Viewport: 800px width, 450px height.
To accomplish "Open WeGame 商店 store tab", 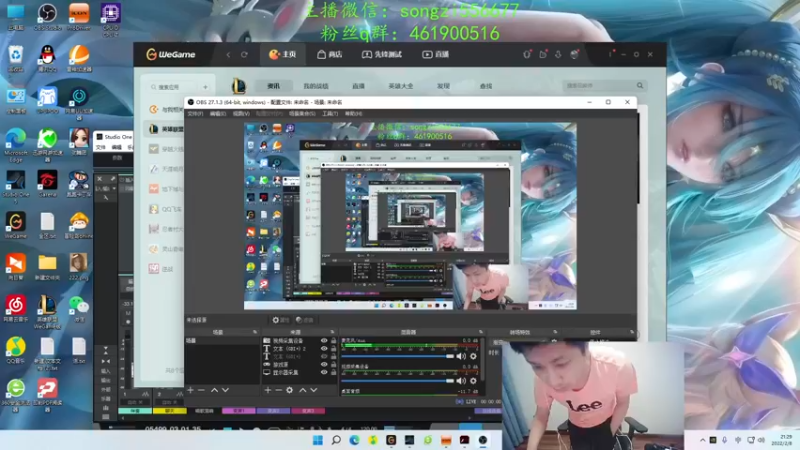I will click(x=330, y=55).
